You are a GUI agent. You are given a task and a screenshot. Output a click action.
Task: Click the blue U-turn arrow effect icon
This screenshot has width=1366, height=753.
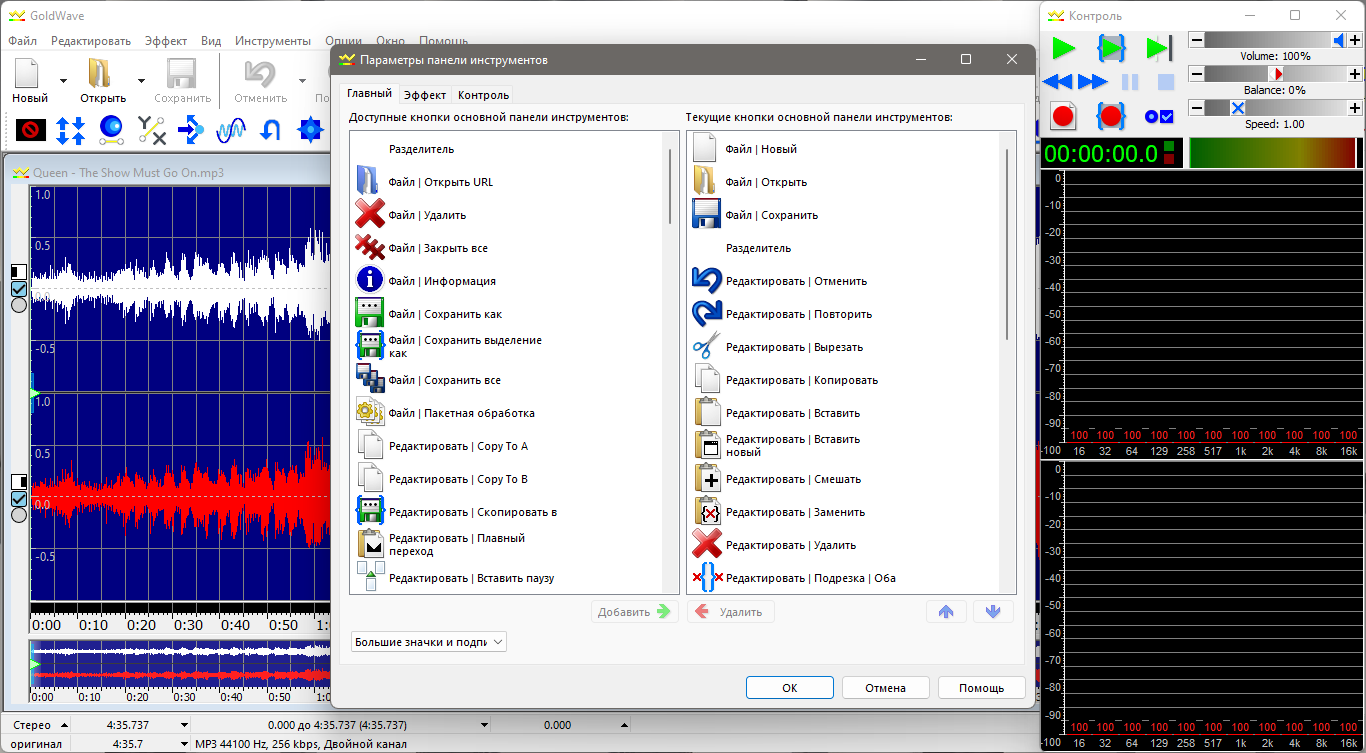(271, 128)
